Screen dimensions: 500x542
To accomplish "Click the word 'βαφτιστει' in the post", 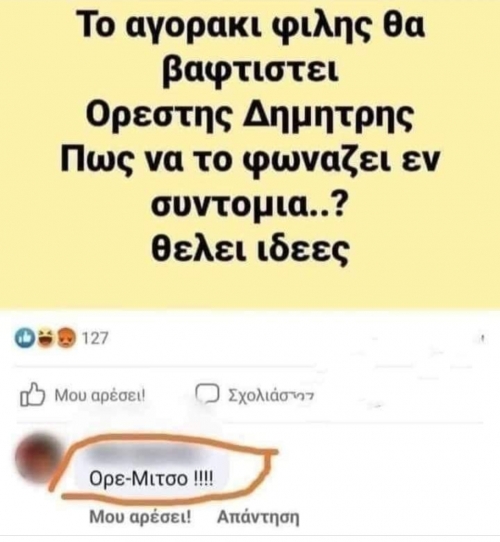I will [x=250, y=72].
